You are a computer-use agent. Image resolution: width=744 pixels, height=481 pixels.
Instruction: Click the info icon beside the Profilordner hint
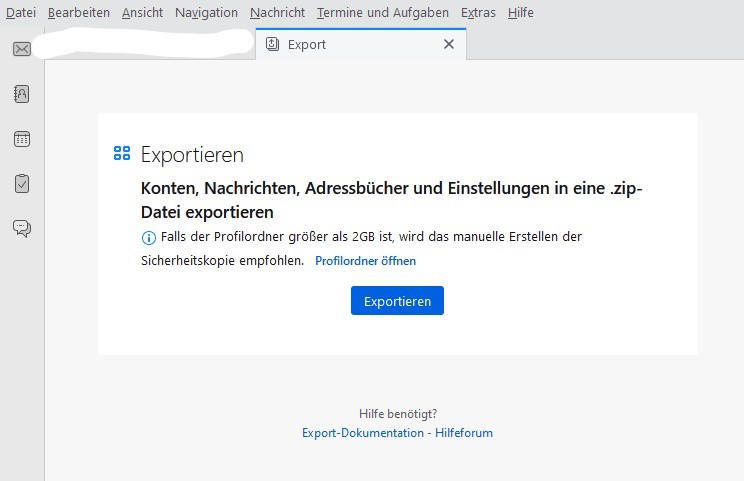149,237
